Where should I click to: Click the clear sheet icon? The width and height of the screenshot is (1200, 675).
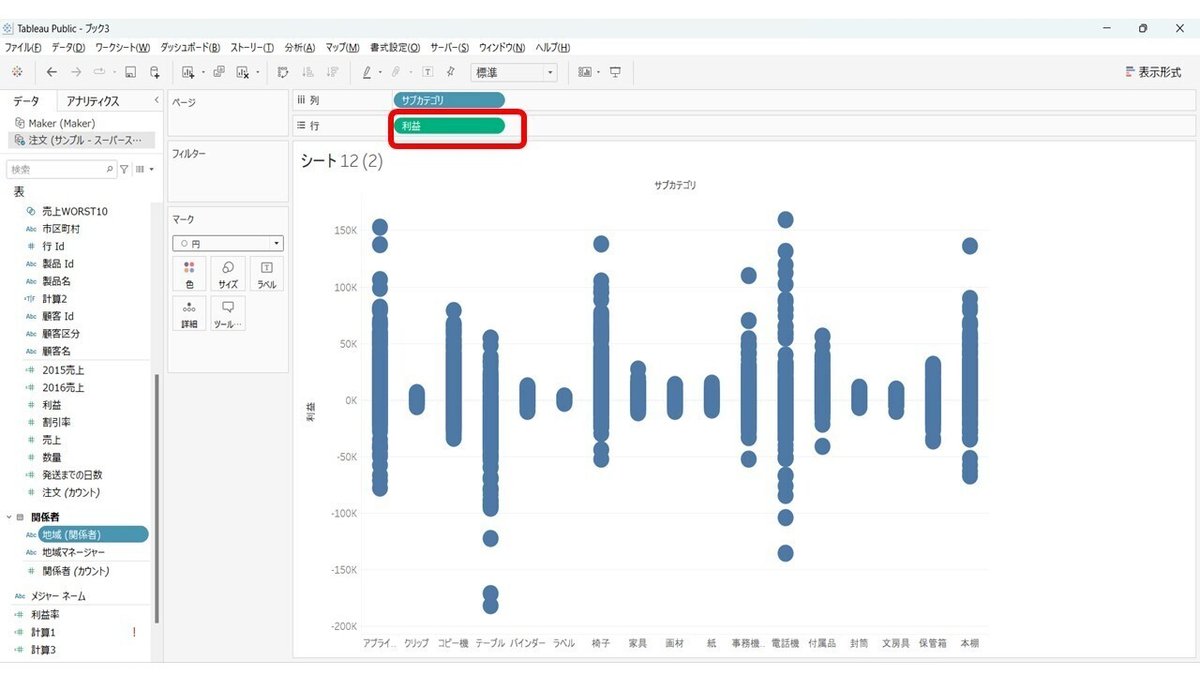click(243, 72)
